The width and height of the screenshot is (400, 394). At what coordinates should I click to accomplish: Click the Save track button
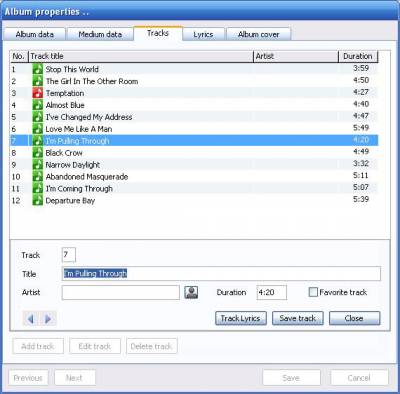[298, 318]
